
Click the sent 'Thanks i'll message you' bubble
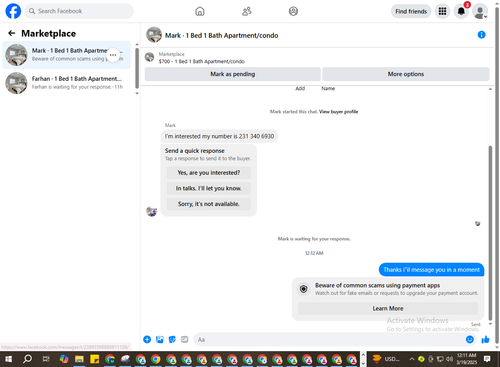click(x=431, y=270)
